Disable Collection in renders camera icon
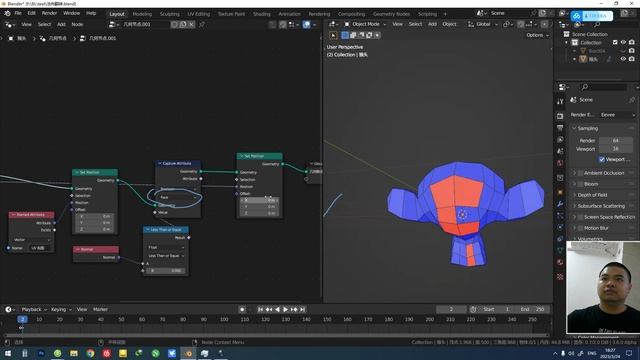This screenshot has height=360, width=640. pyautogui.click(x=632, y=42)
